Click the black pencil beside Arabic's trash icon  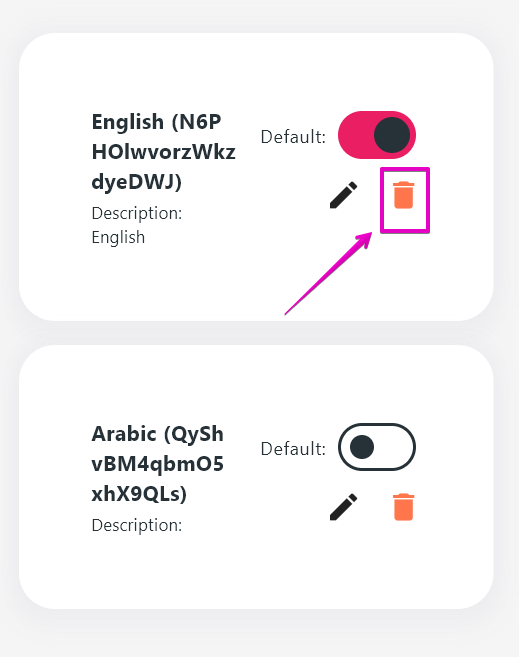tap(343, 507)
